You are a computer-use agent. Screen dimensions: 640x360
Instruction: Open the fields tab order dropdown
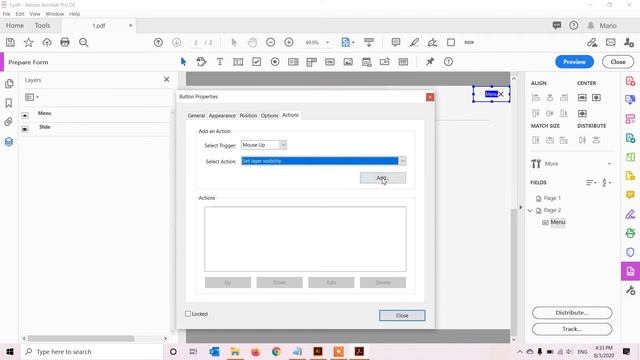pos(606,182)
